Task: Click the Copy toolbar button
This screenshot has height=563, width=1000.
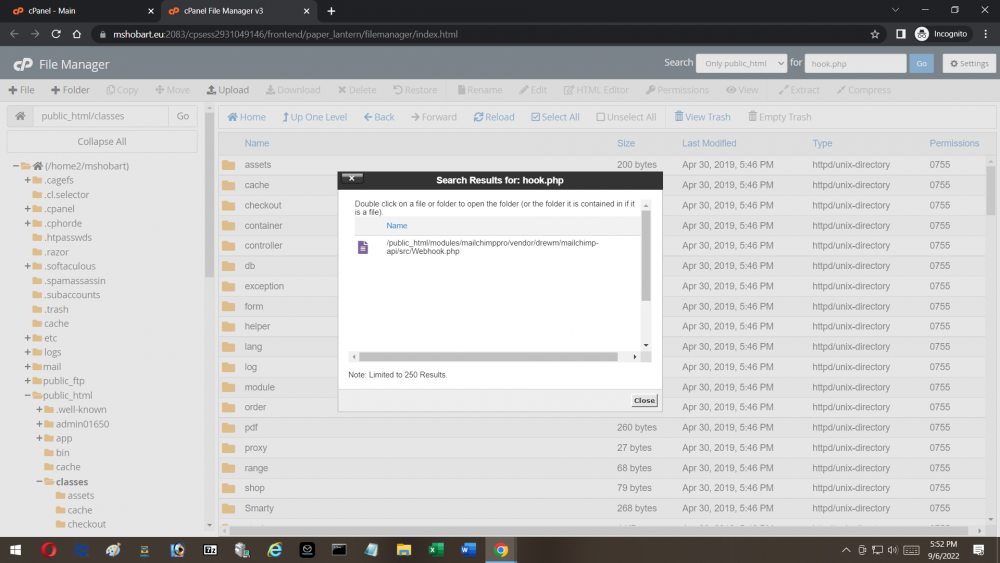Action: click(122, 90)
